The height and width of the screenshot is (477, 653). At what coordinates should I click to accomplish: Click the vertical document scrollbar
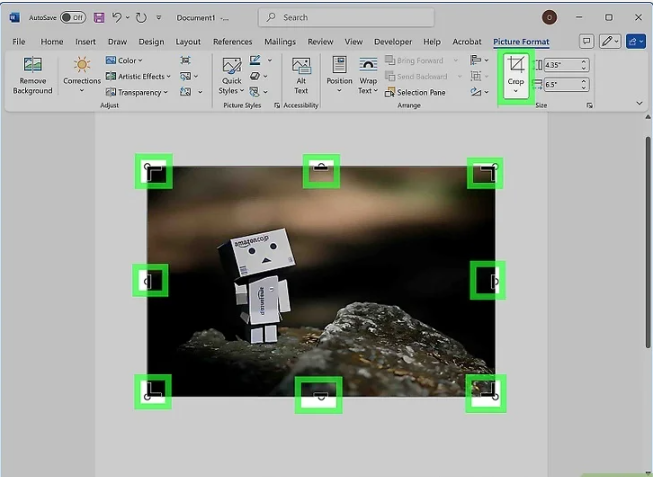[648, 242]
